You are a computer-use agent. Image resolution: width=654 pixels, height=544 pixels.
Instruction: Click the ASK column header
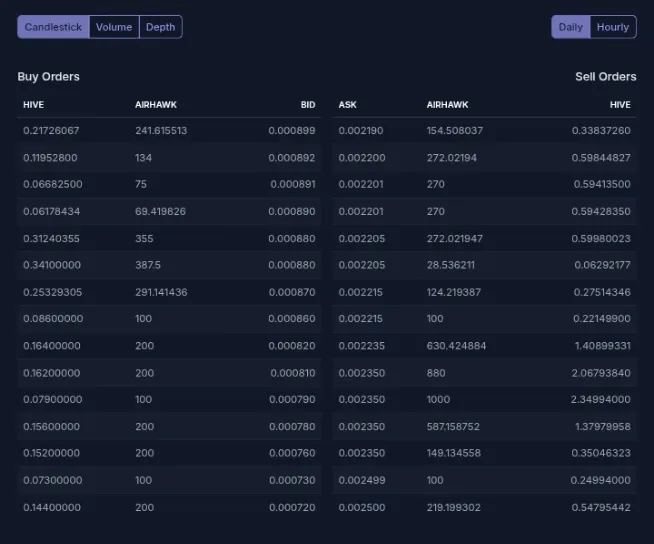pyautogui.click(x=347, y=105)
